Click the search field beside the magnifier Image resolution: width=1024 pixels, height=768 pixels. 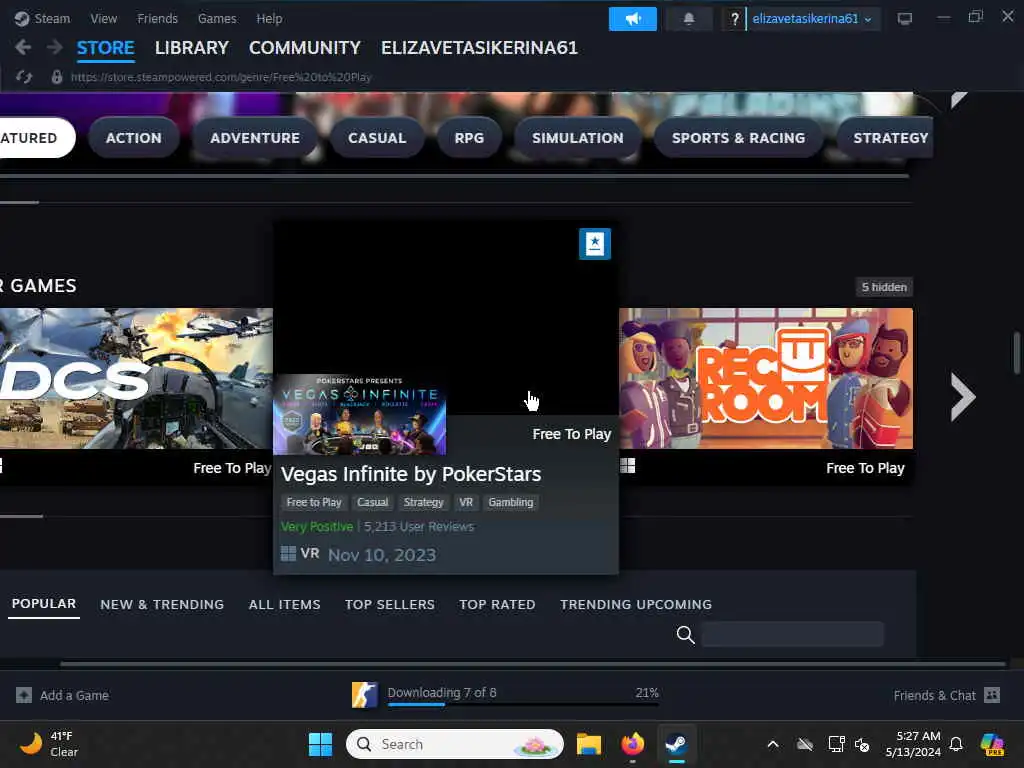[x=792, y=634]
